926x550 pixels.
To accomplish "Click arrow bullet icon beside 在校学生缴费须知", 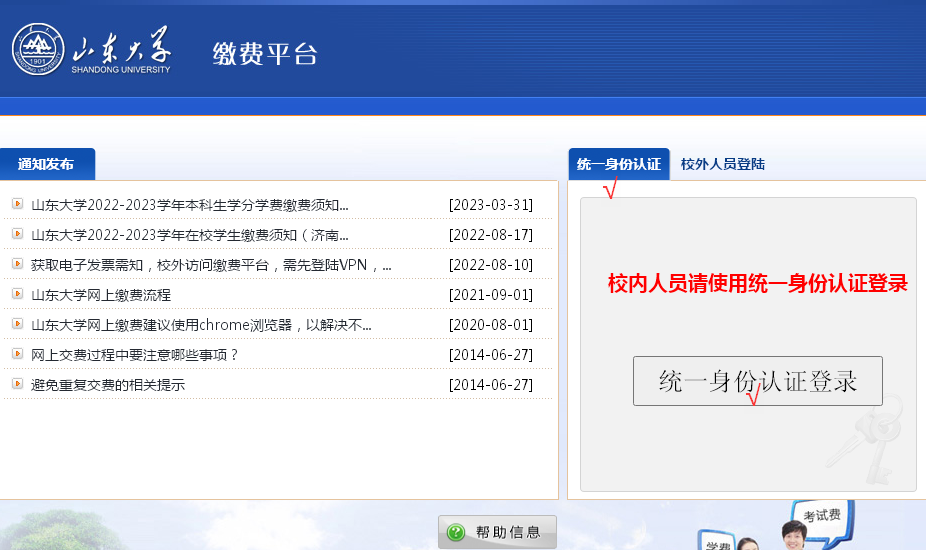I will click(18, 234).
